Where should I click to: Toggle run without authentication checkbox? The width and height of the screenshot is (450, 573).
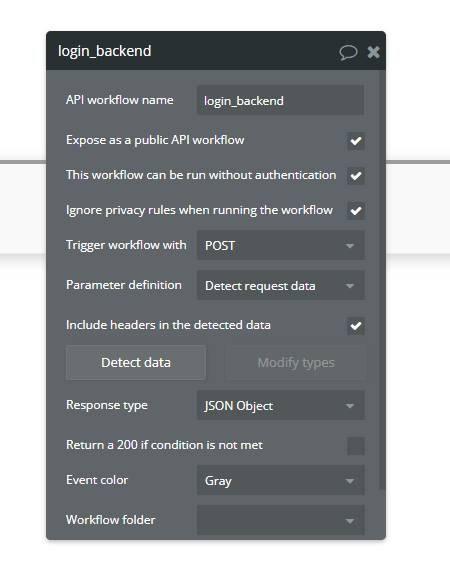pos(356,176)
